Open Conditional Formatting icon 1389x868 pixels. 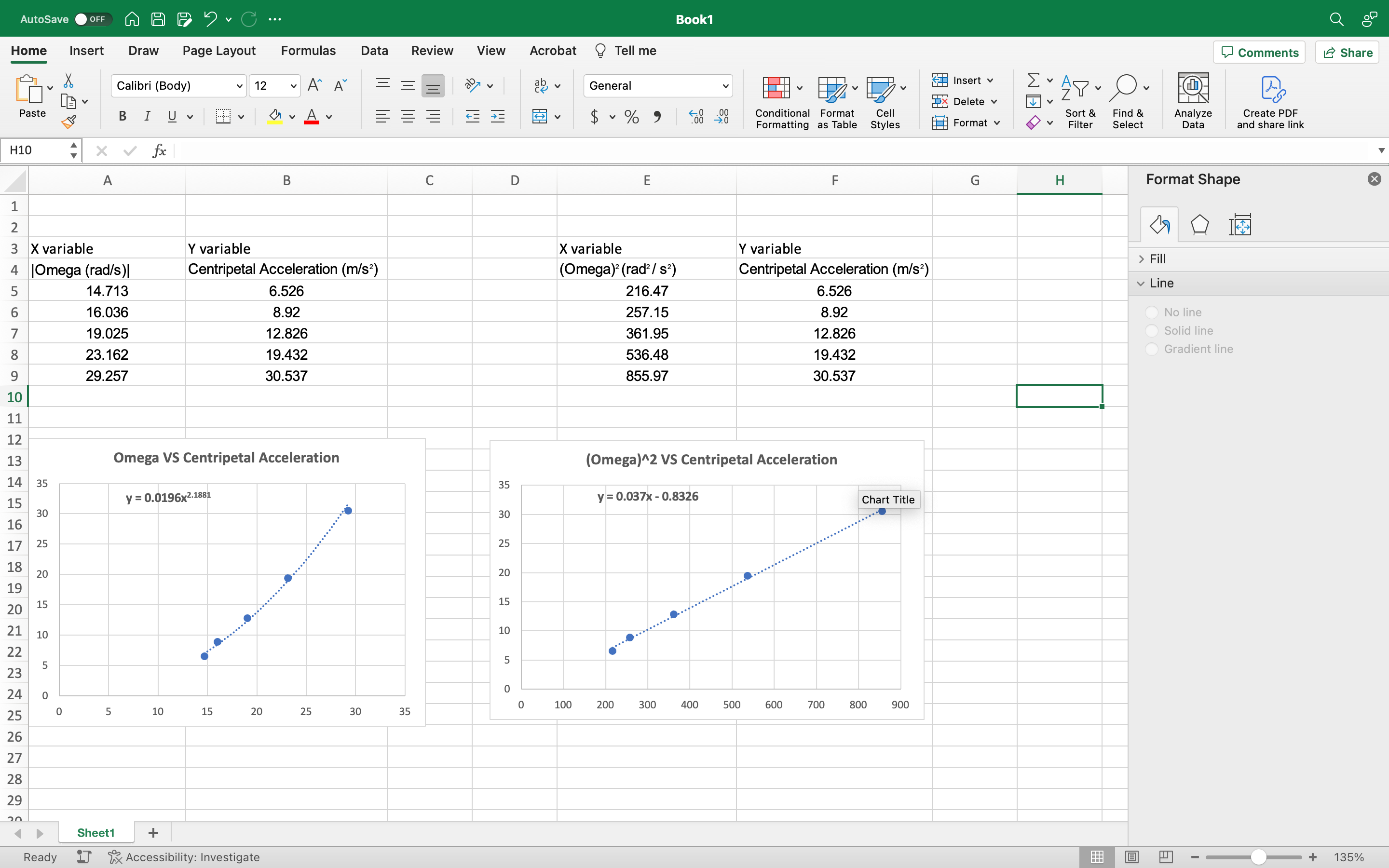point(776,88)
